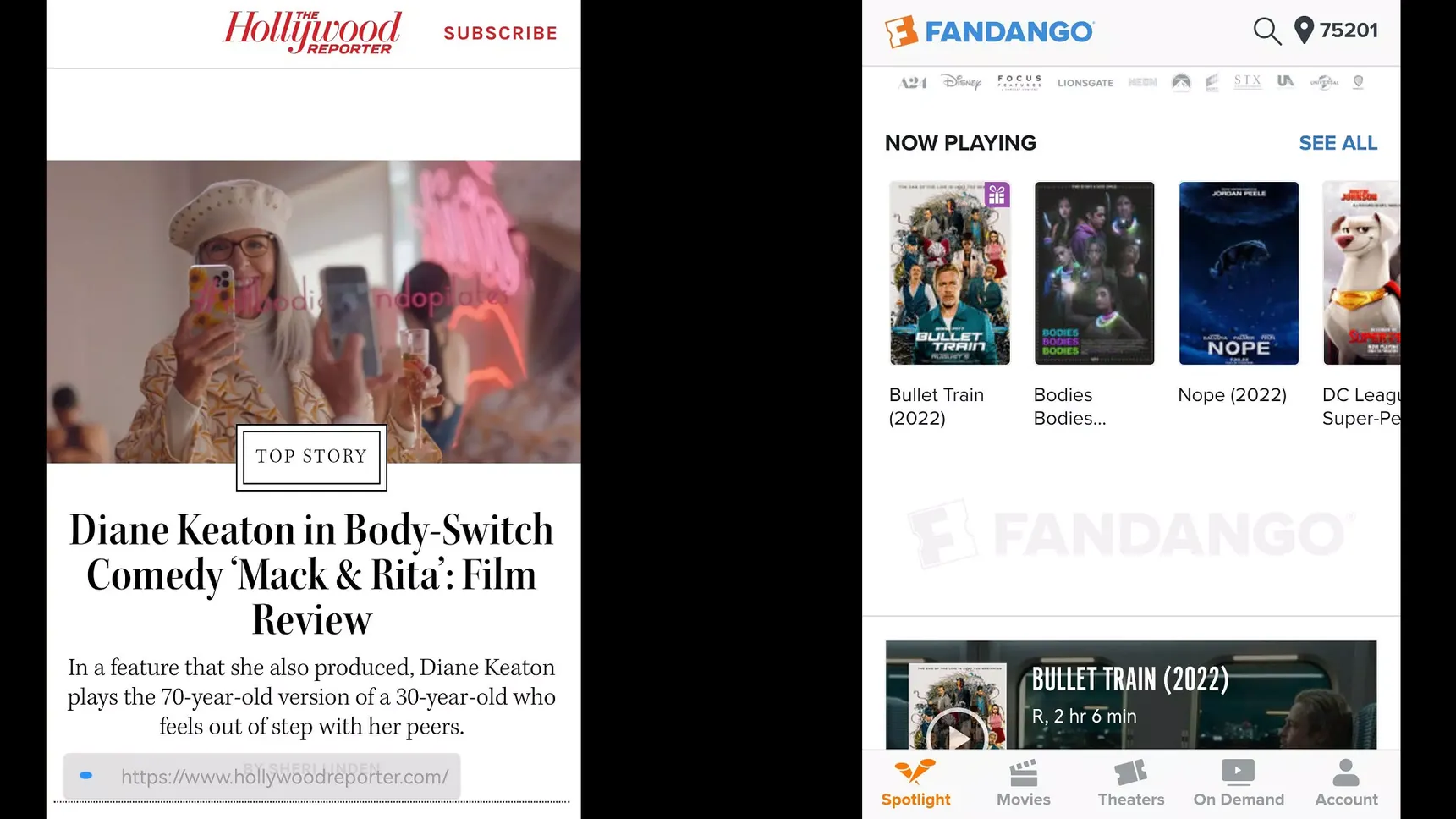The width and height of the screenshot is (1456, 819).
Task: Select the Neon studio logo
Action: point(1142,82)
